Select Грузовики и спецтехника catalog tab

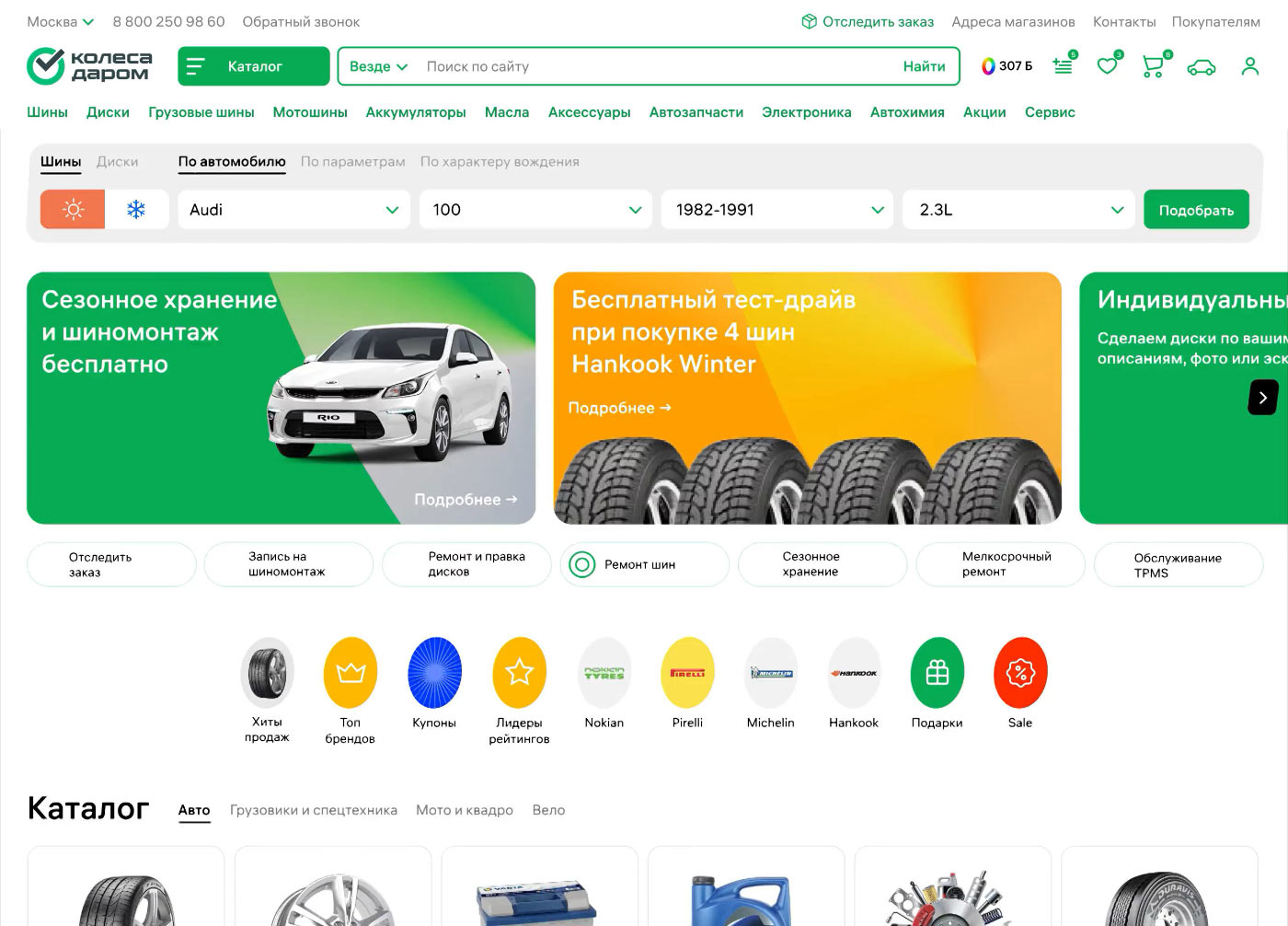tap(313, 810)
